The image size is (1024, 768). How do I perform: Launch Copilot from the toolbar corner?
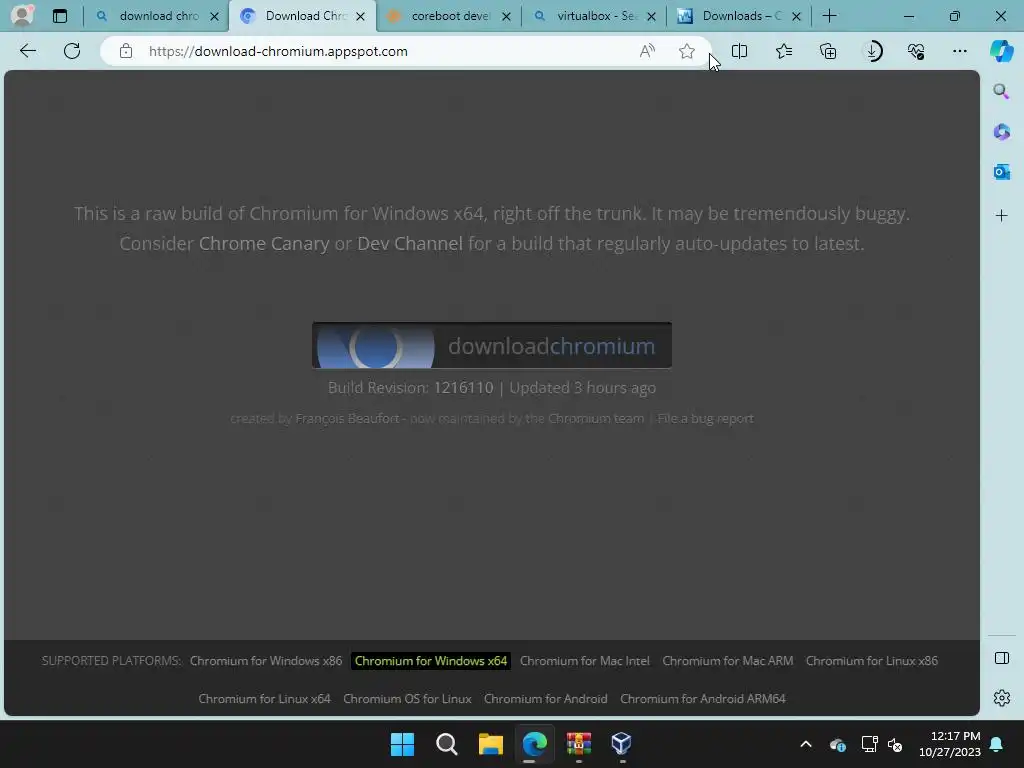[x=1001, y=51]
